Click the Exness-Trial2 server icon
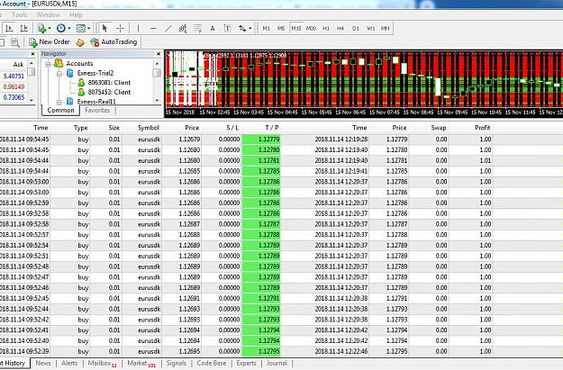Screen dimensions: 563x370 70,73
